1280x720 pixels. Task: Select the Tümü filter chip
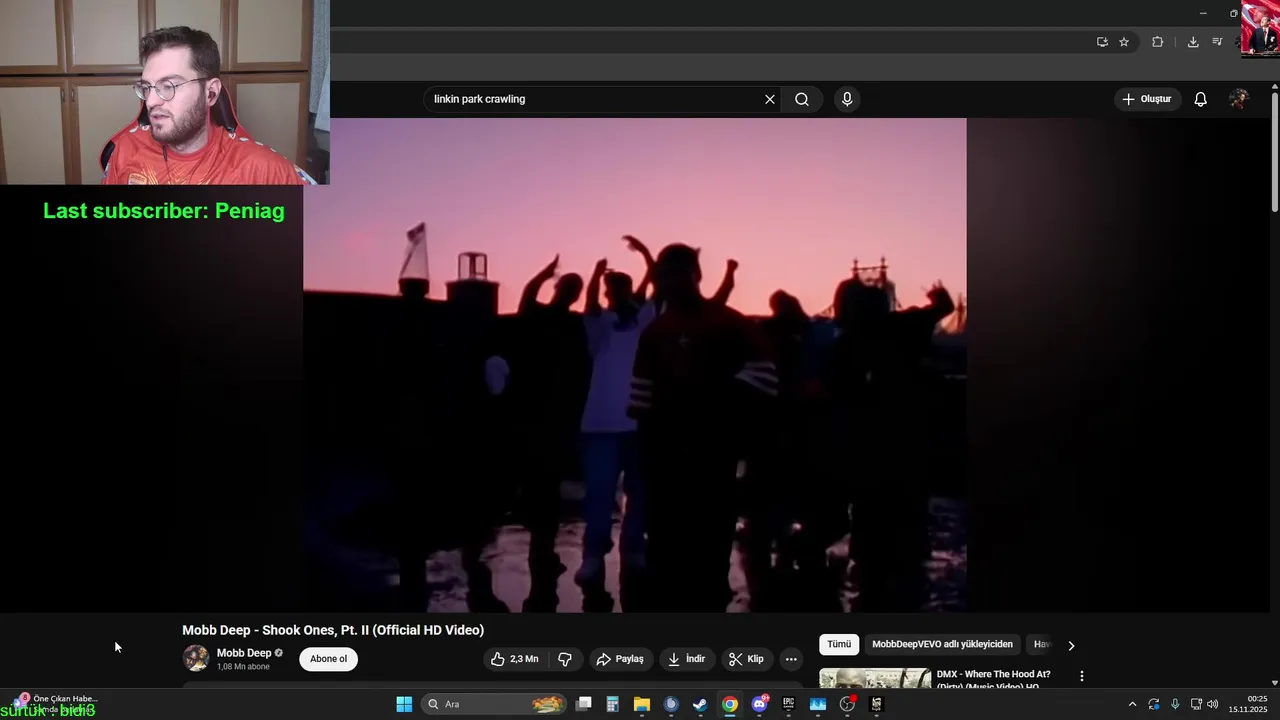click(x=839, y=645)
